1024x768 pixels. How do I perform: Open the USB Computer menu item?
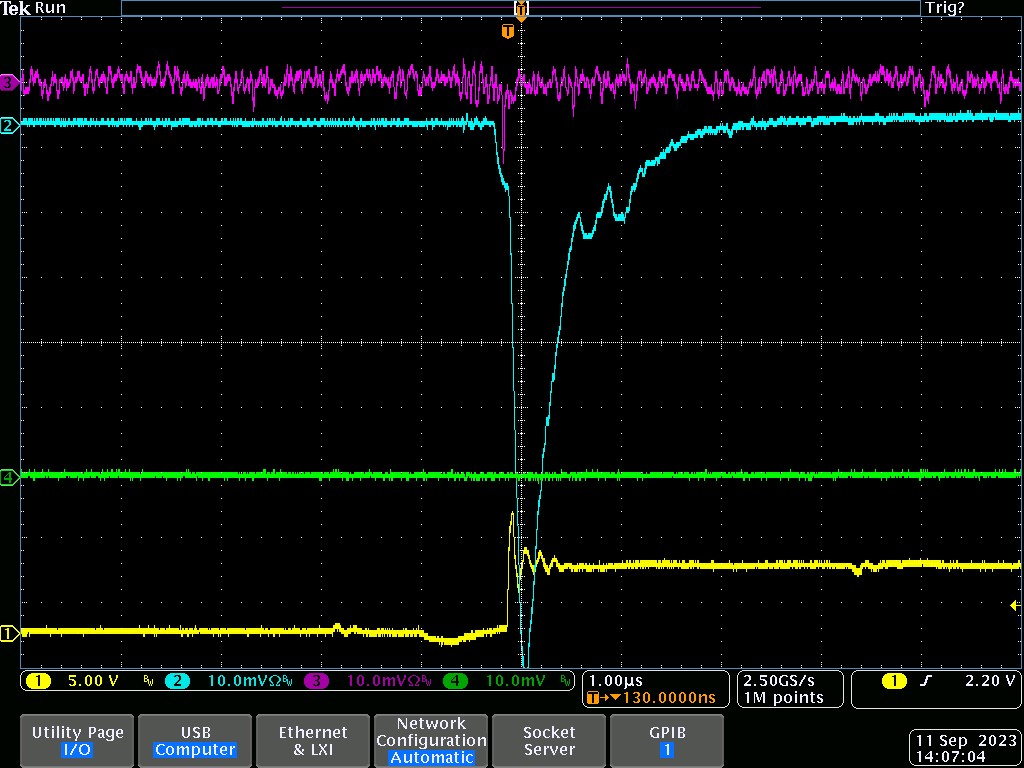point(195,741)
